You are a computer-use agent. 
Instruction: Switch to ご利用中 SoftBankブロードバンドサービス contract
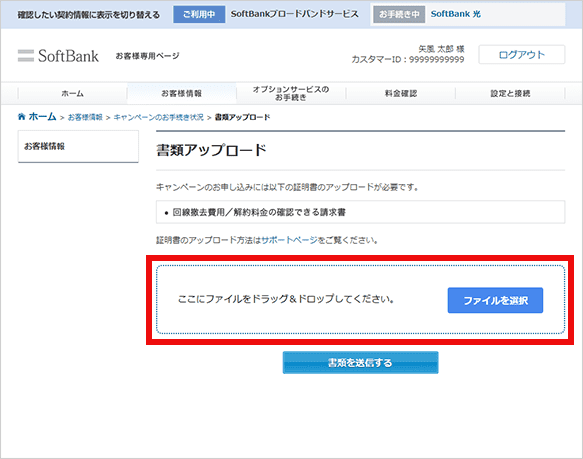[266, 14]
